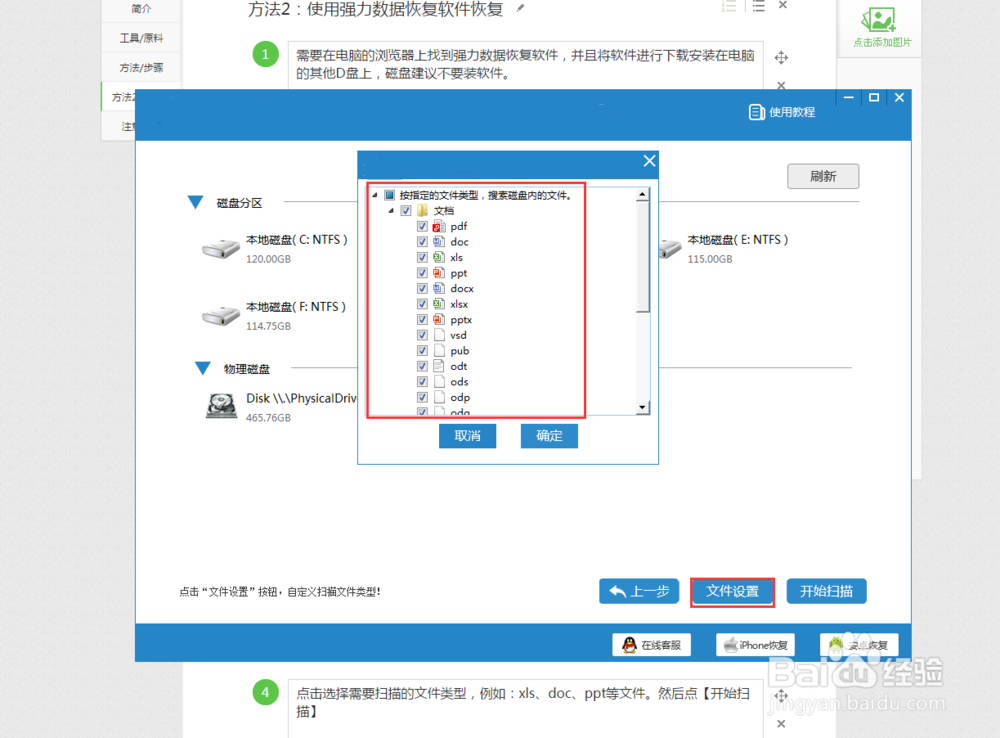Open the 使用教程 tutorial book icon
Image resolution: width=1000 pixels, height=738 pixels.
(756, 111)
